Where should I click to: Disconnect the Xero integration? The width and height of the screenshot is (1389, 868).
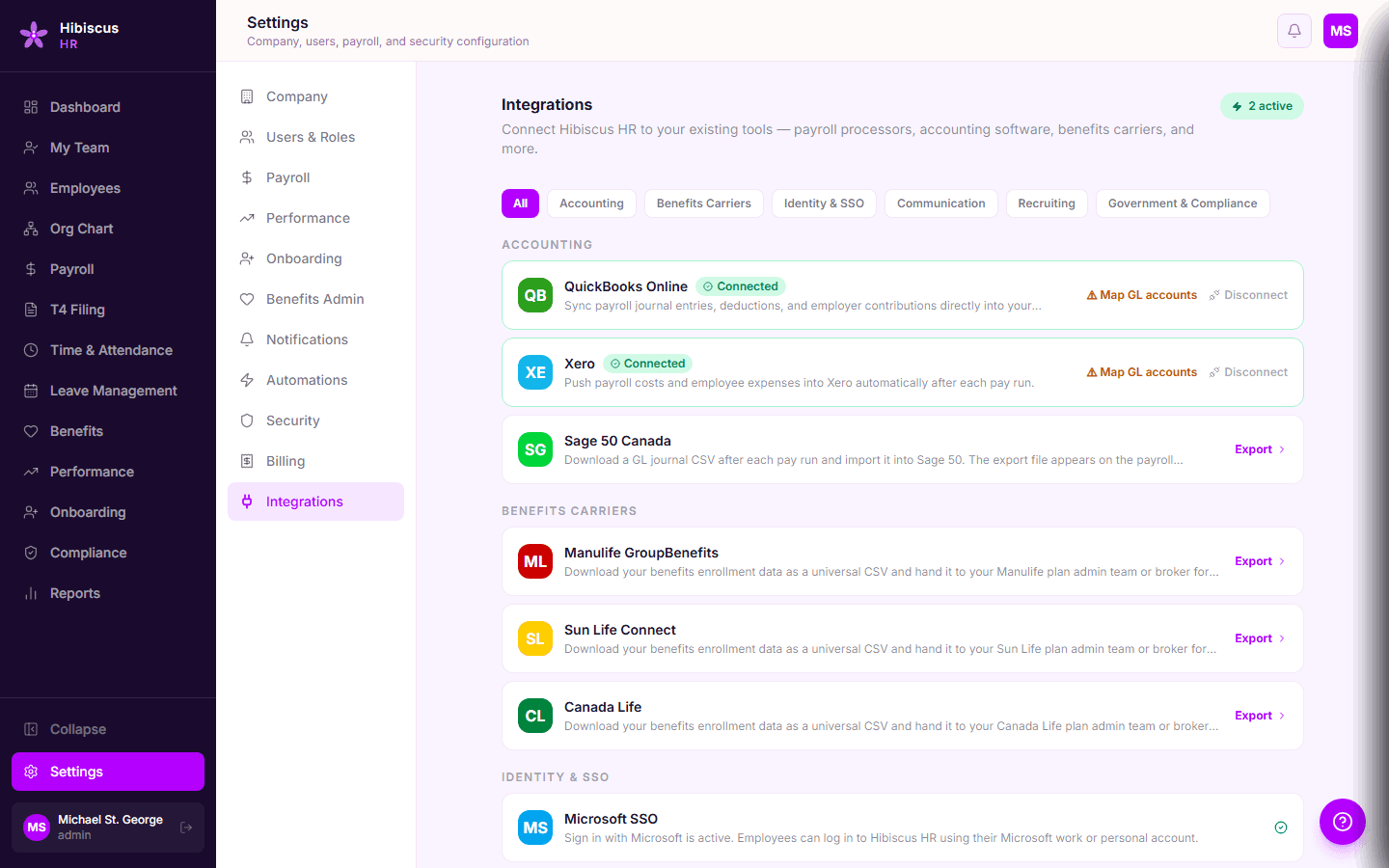click(1256, 371)
